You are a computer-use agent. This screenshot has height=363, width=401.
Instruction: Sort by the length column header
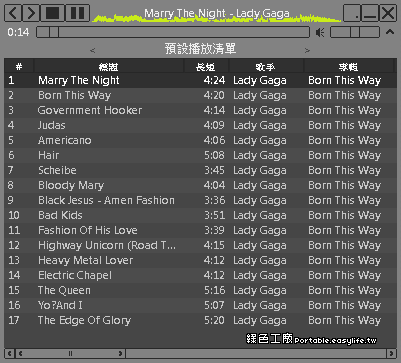point(206,67)
